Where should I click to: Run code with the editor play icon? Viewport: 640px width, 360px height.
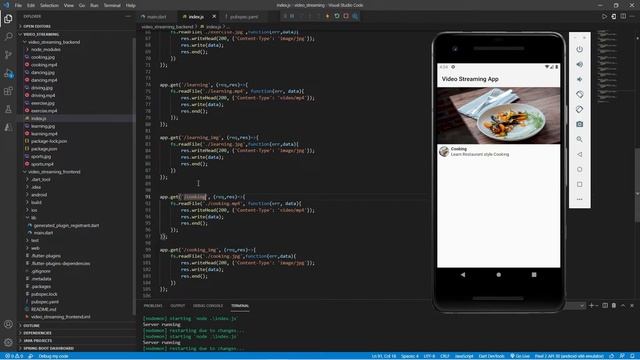tap(604, 16)
